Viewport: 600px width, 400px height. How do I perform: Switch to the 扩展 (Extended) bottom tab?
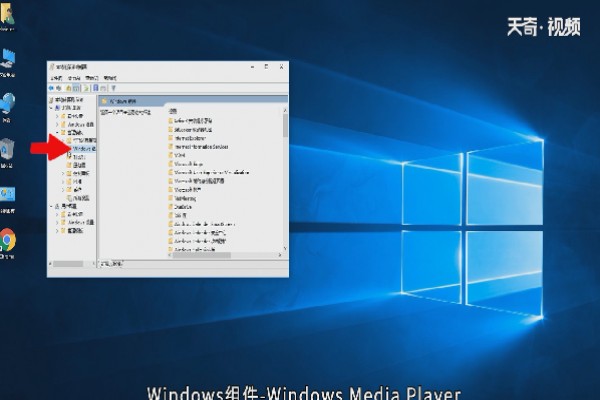coord(106,264)
